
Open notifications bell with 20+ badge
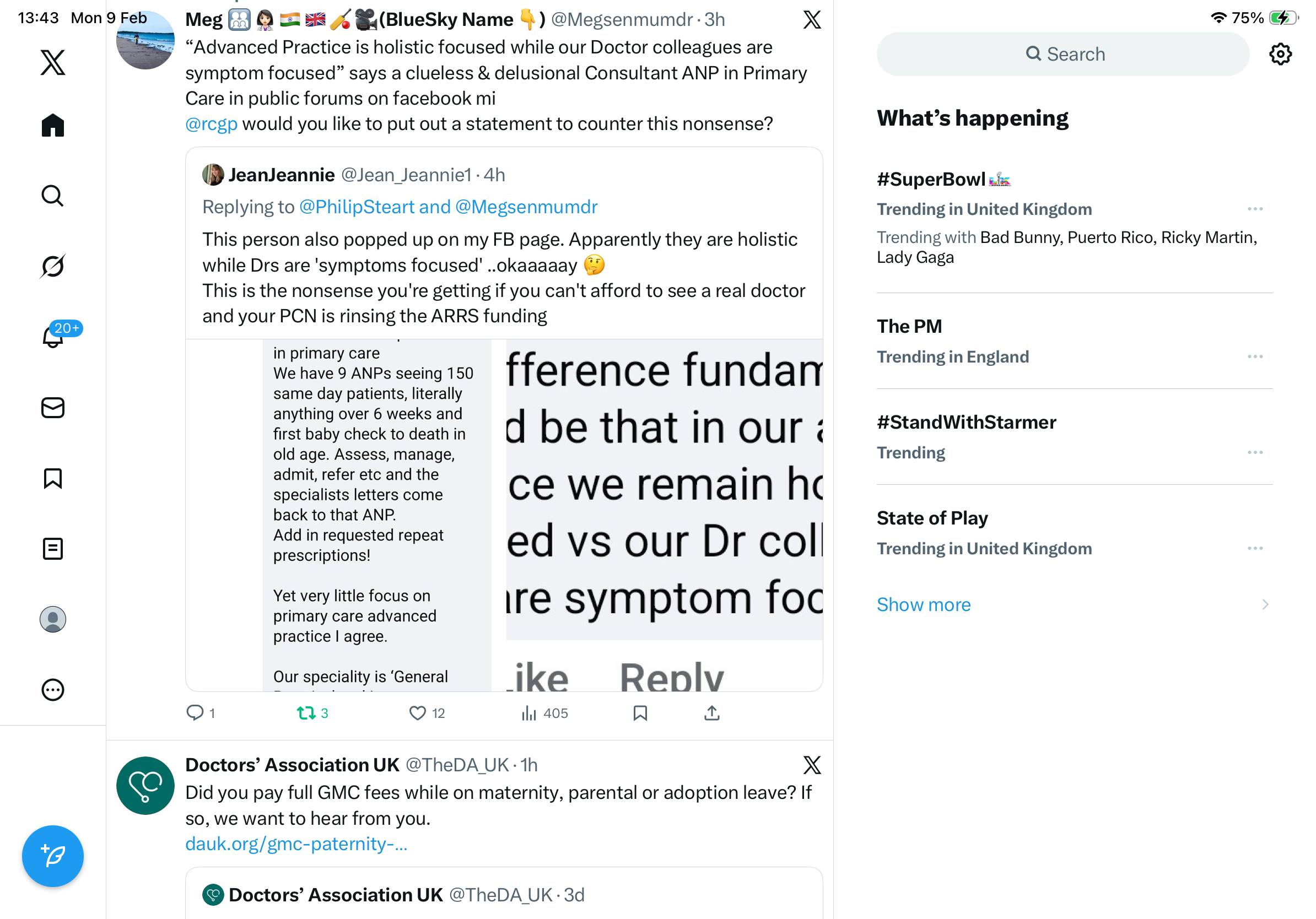(53, 336)
